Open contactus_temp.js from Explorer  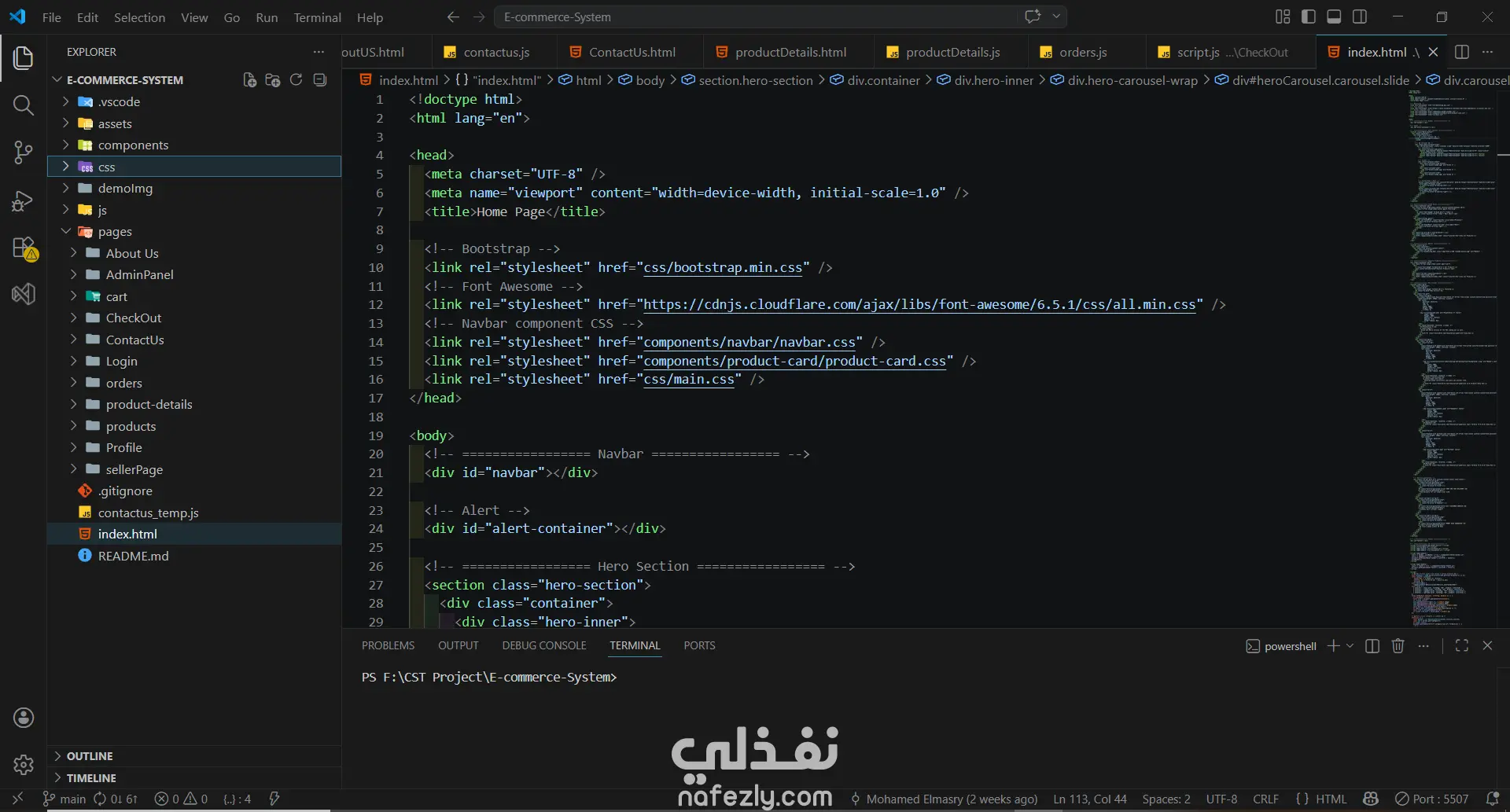(x=194, y=513)
